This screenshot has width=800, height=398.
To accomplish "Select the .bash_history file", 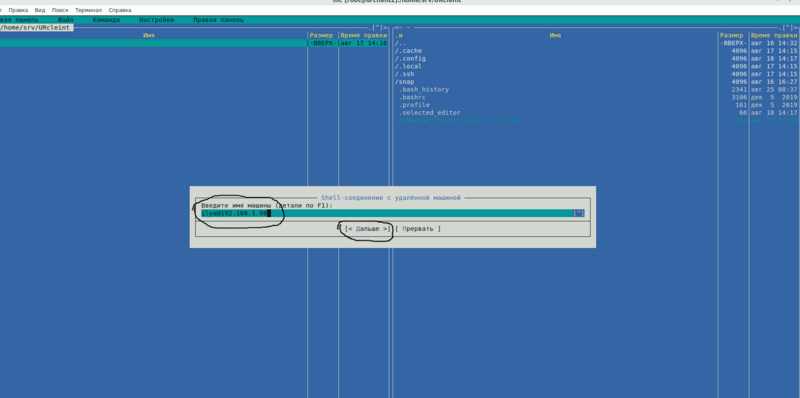I will [555, 89].
